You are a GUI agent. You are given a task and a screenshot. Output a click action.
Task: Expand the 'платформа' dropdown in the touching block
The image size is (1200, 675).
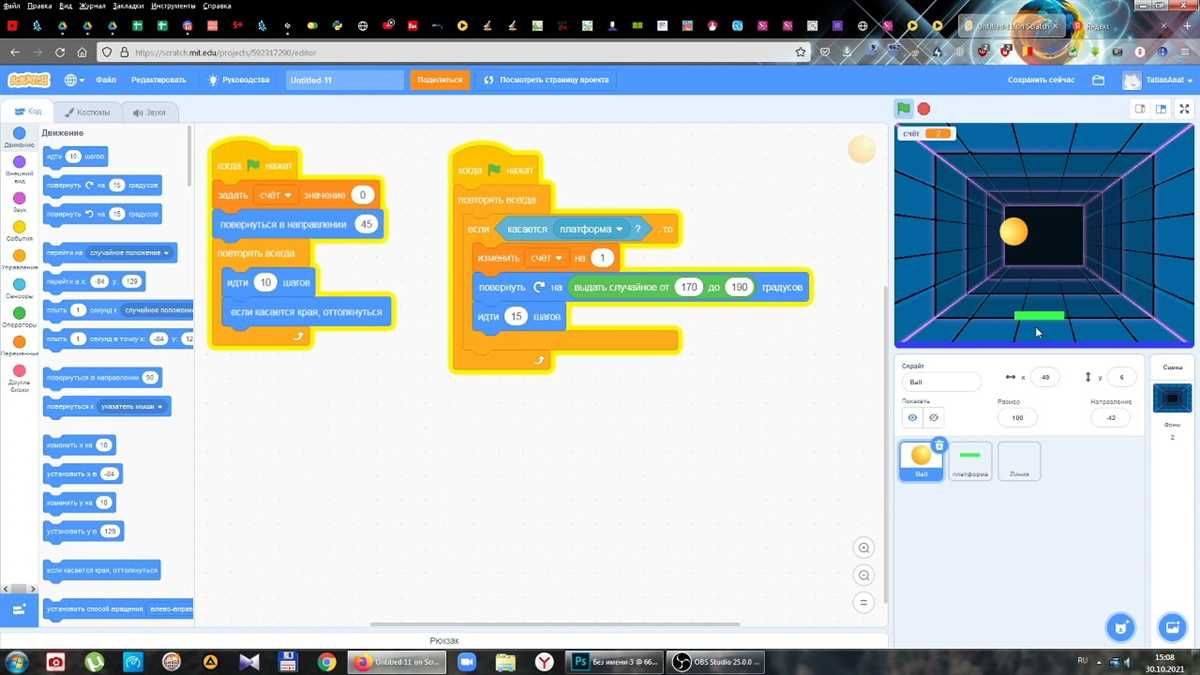pyautogui.click(x=619, y=230)
